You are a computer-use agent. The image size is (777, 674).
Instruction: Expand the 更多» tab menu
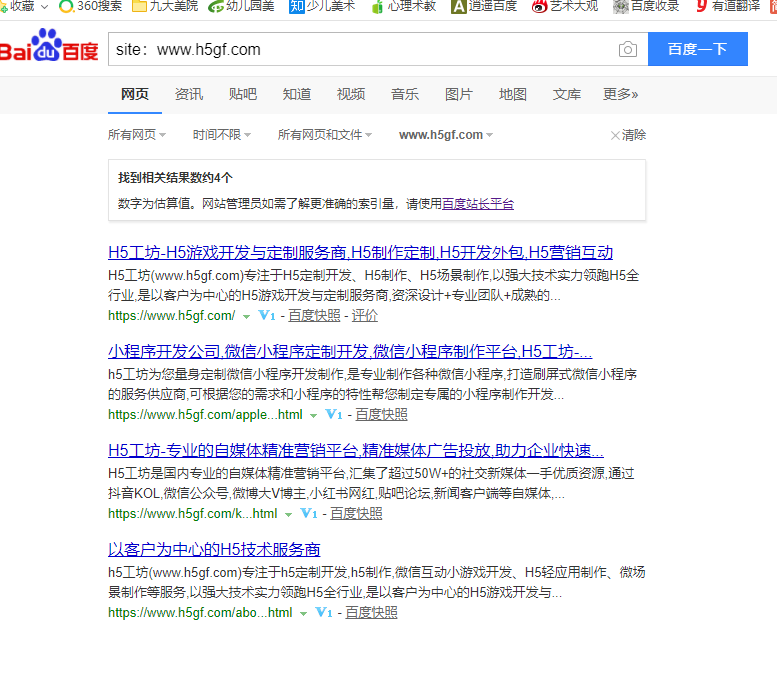620,94
